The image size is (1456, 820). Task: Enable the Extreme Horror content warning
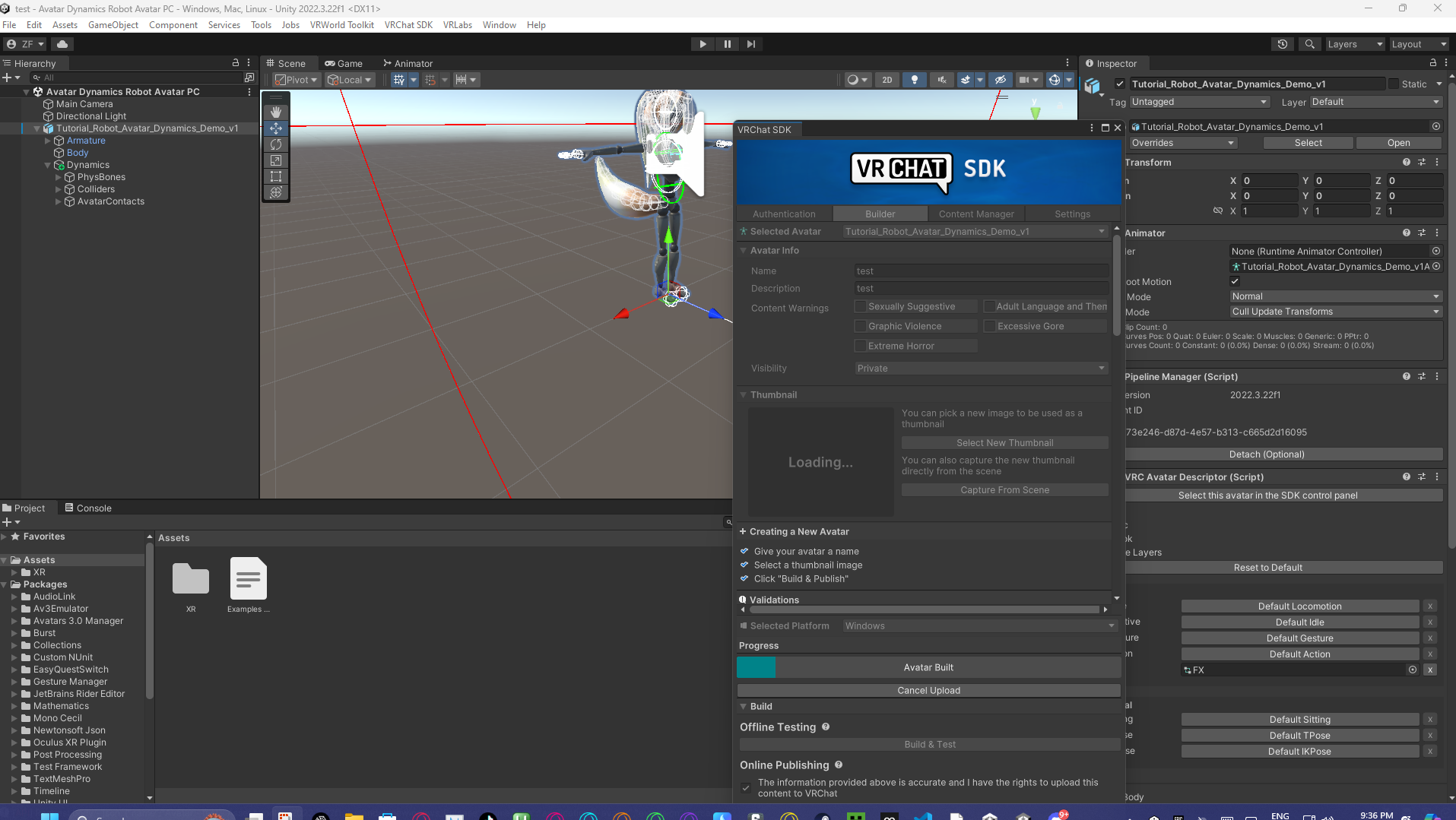(861, 346)
